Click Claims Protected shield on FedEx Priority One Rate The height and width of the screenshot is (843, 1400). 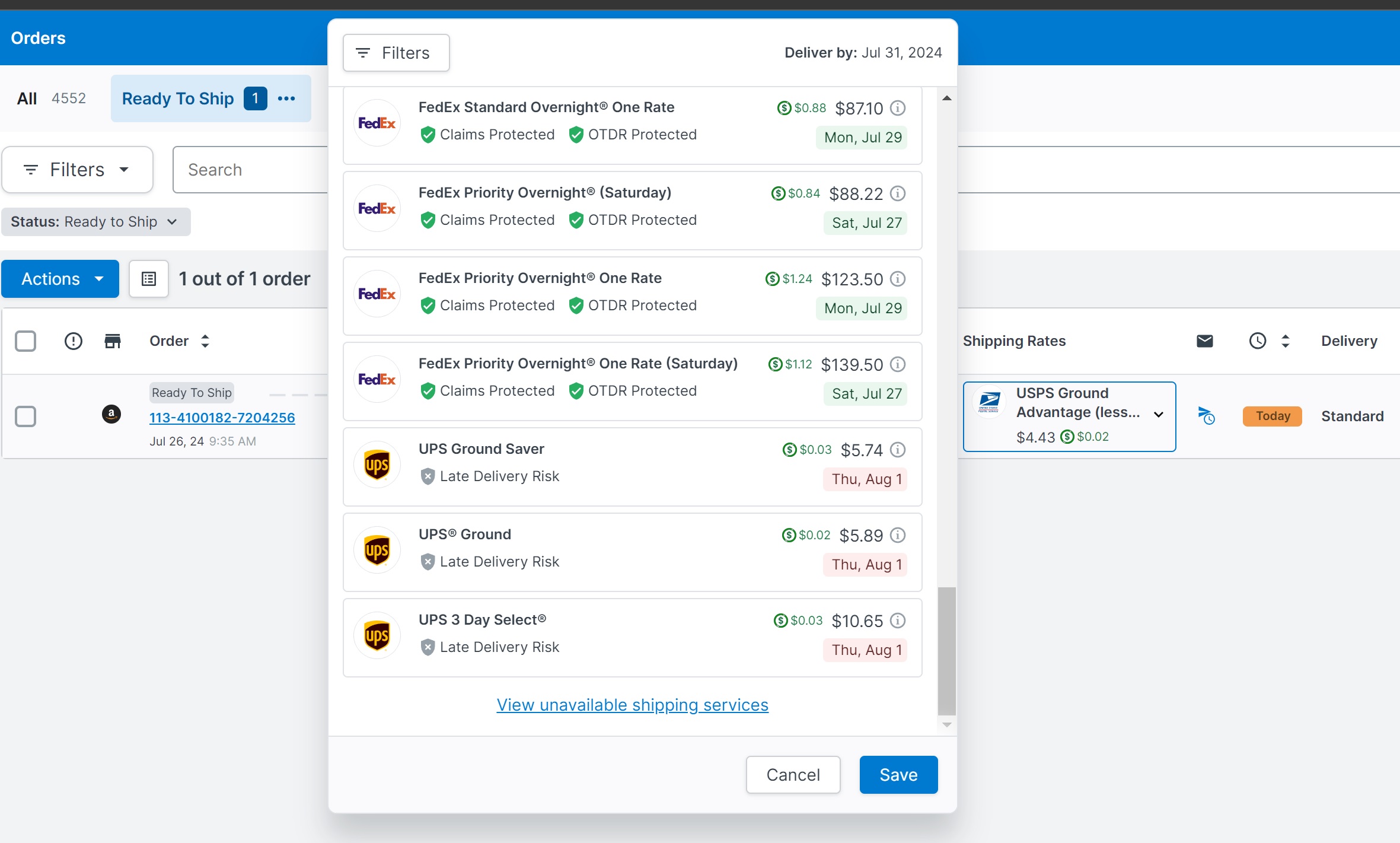click(x=428, y=306)
